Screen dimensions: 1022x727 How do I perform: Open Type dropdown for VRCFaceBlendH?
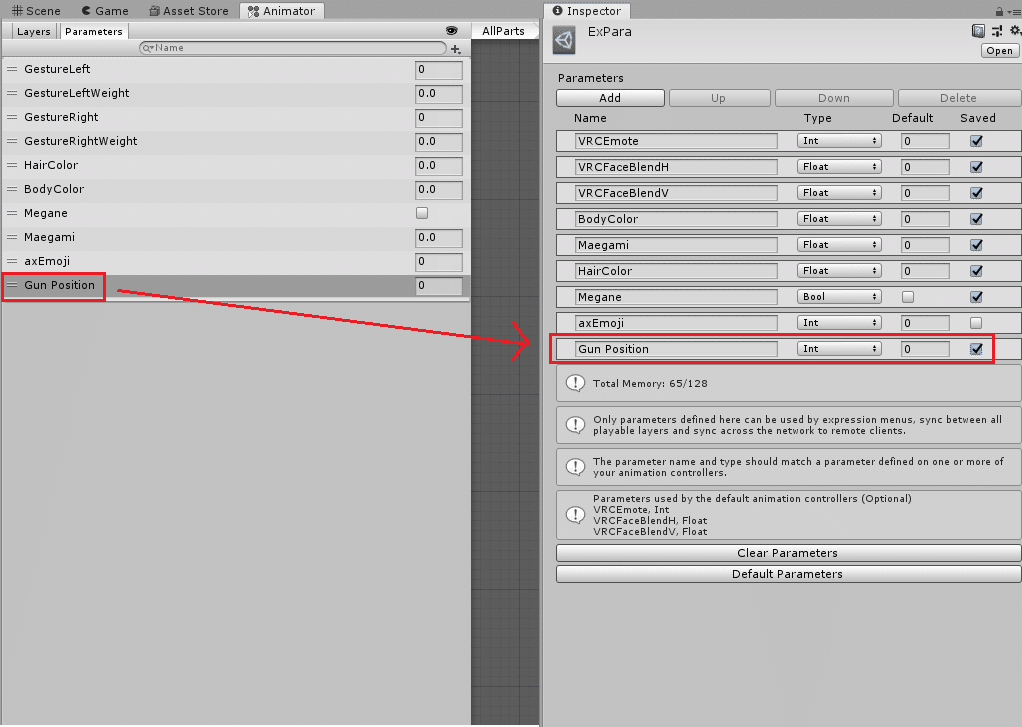click(x=839, y=167)
